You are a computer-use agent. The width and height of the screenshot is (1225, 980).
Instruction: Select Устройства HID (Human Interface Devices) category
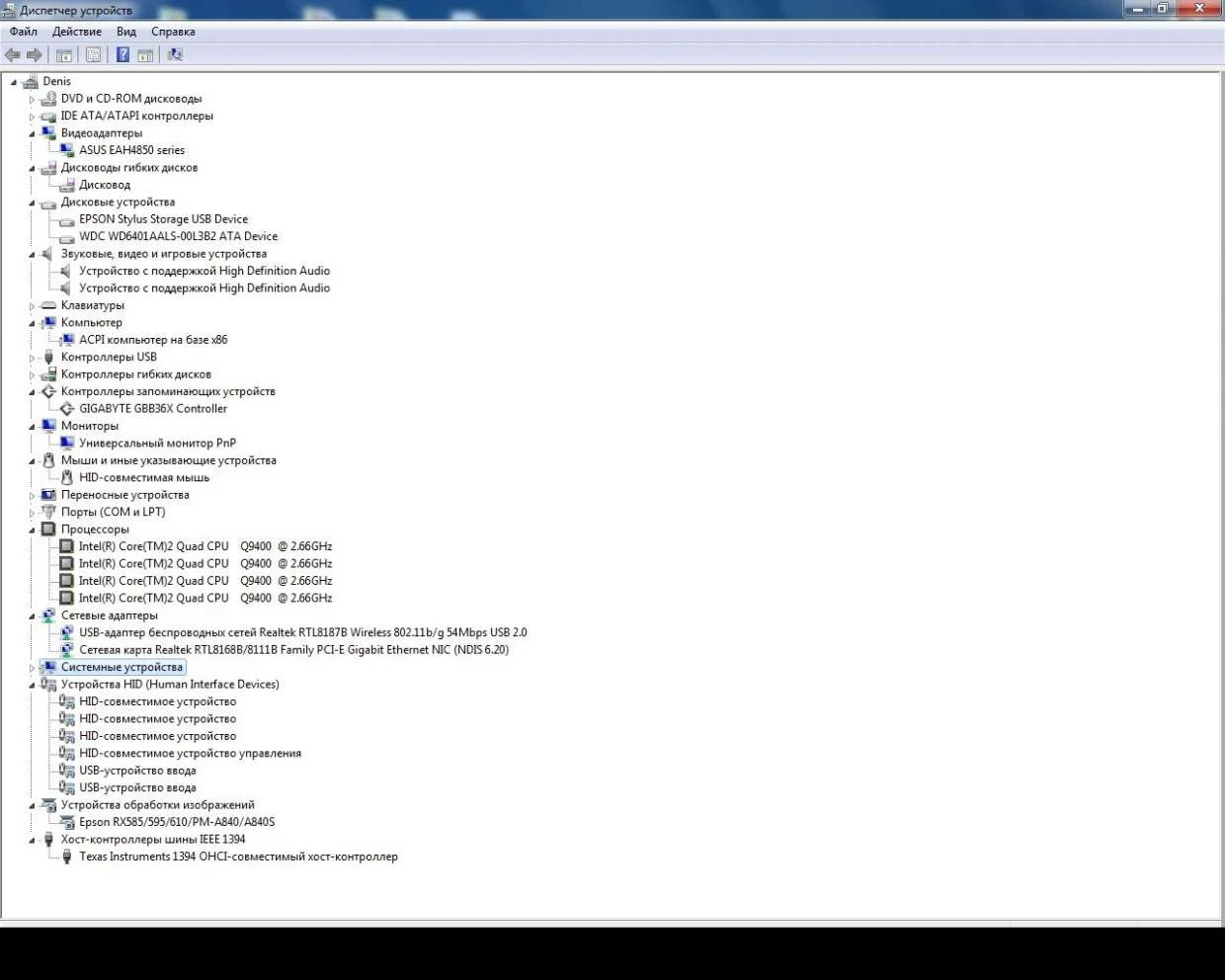(170, 685)
